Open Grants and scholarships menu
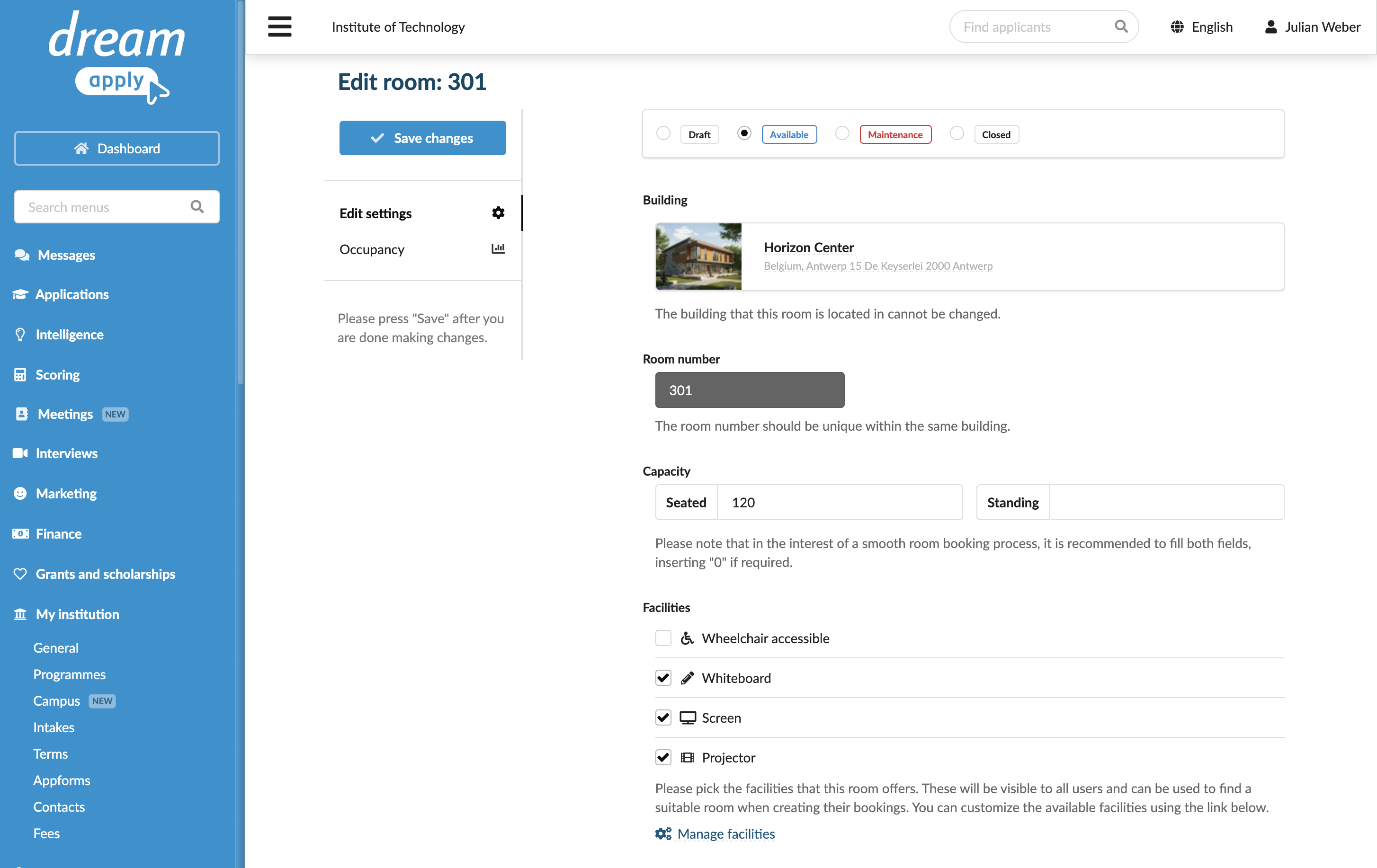Viewport: 1377px width, 868px height. (x=106, y=574)
